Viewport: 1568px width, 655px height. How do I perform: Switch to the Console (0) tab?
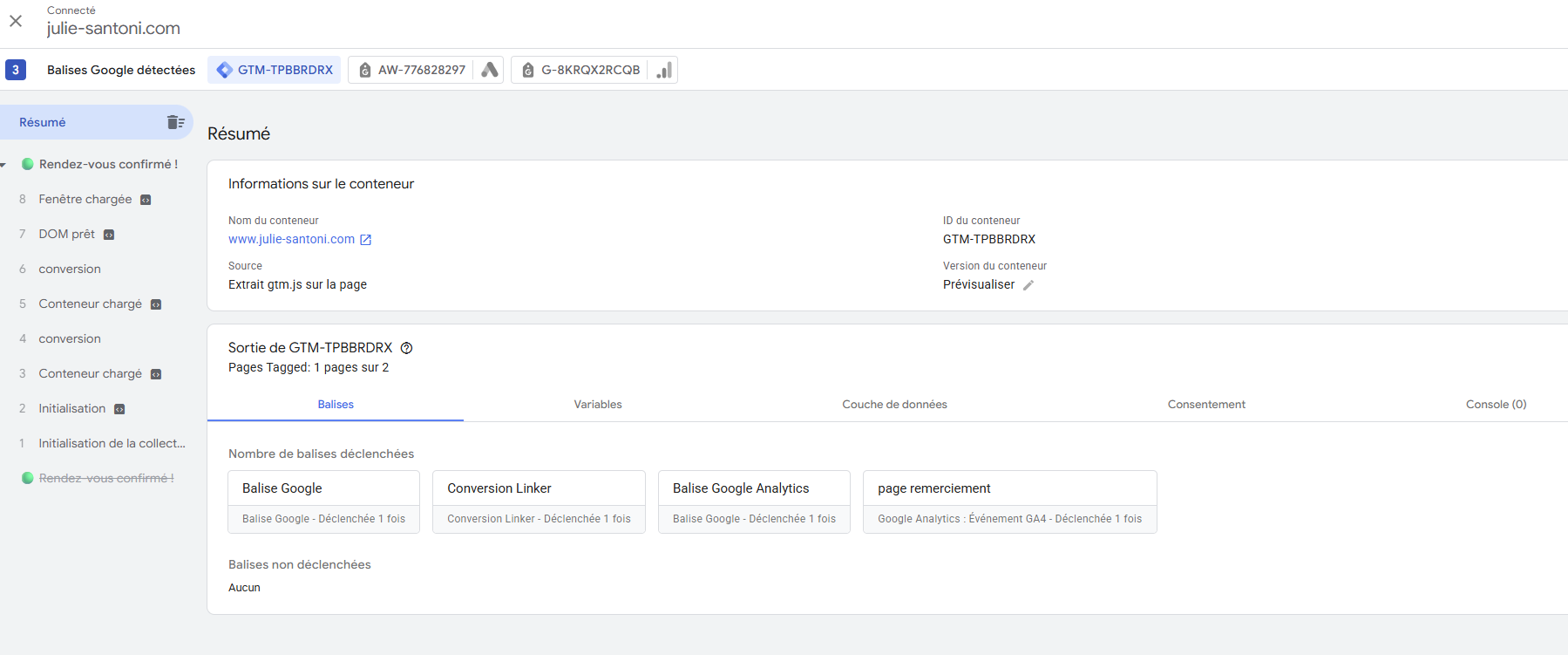[x=1496, y=404]
